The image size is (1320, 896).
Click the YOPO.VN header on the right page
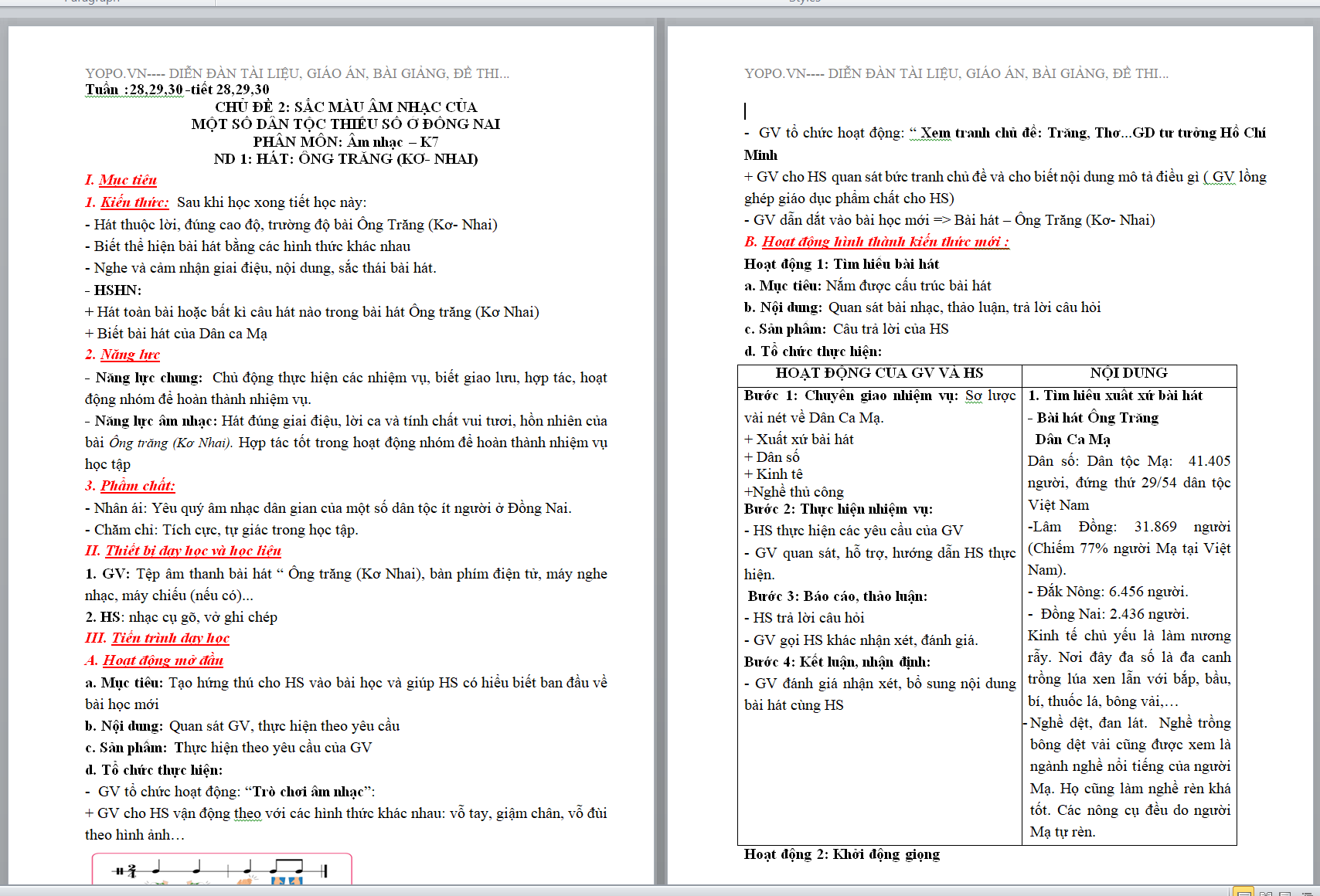point(956,73)
